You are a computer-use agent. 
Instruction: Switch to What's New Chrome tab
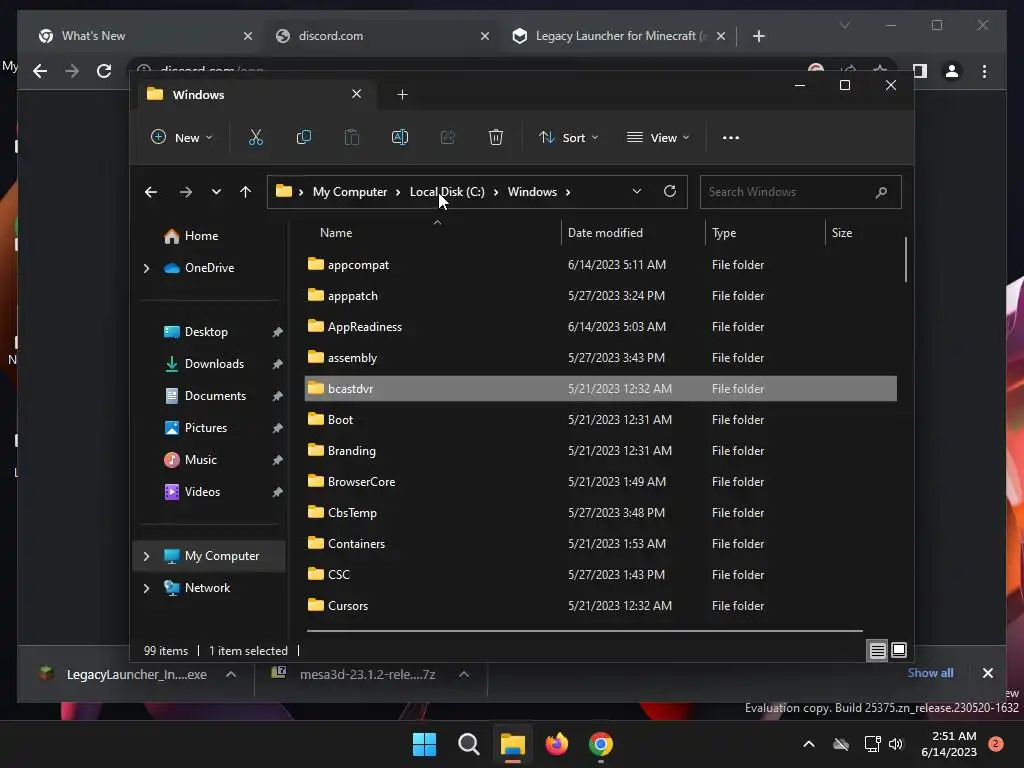tap(144, 36)
